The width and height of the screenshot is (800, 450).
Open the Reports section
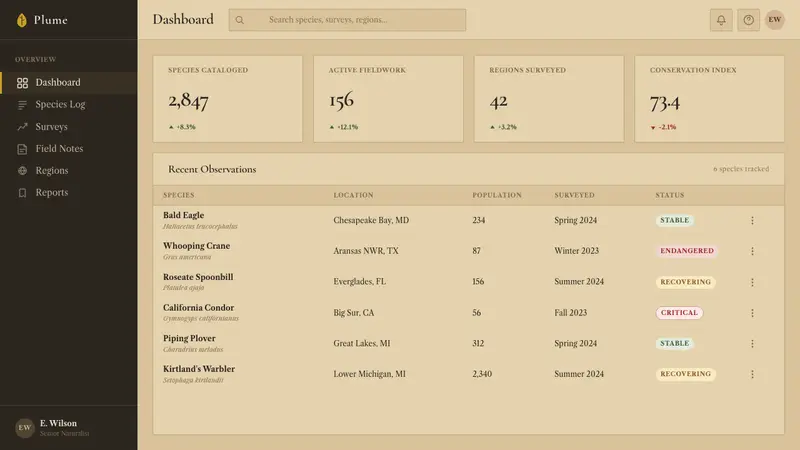coord(69,192)
